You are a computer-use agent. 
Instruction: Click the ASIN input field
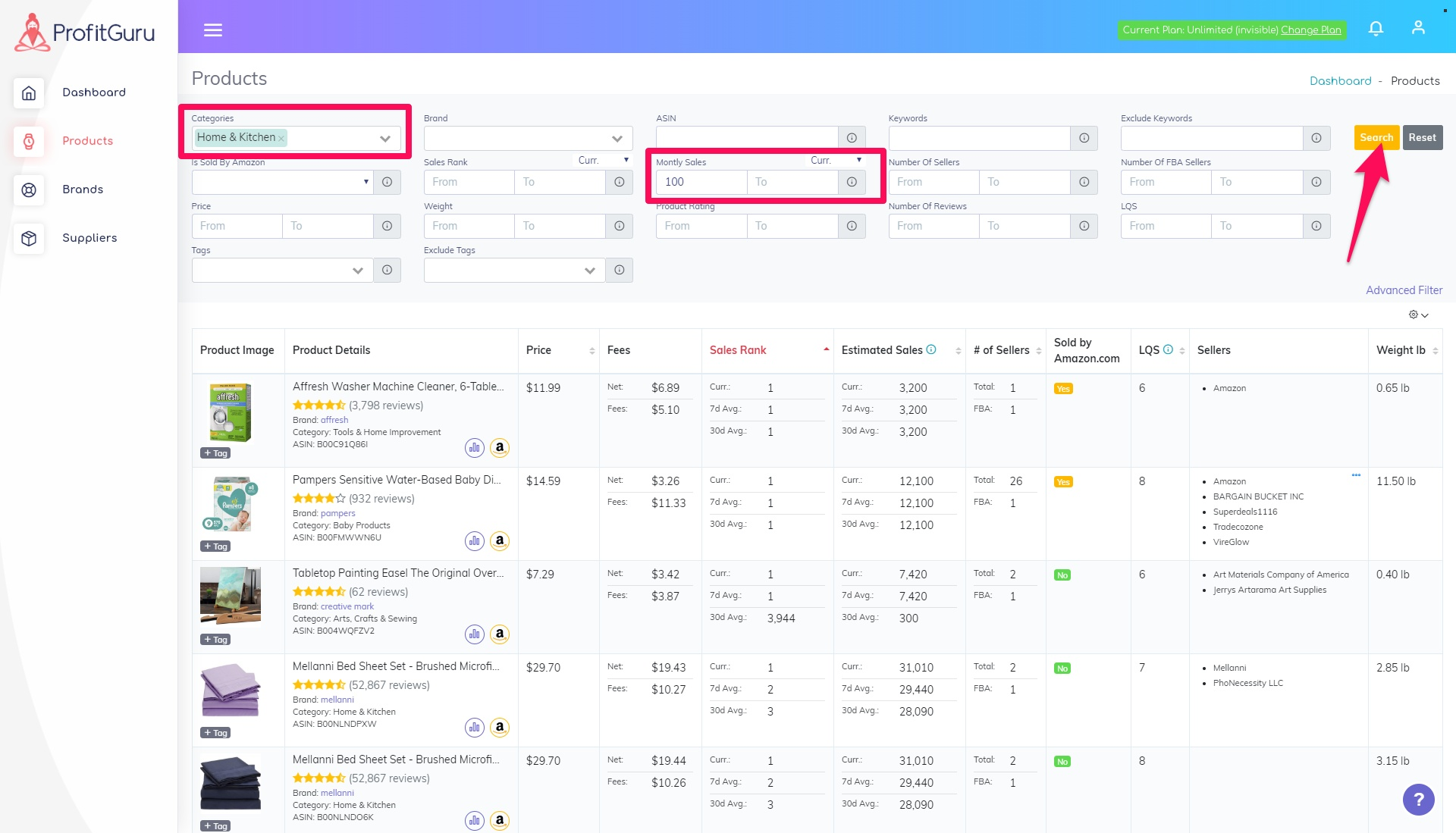pos(747,138)
